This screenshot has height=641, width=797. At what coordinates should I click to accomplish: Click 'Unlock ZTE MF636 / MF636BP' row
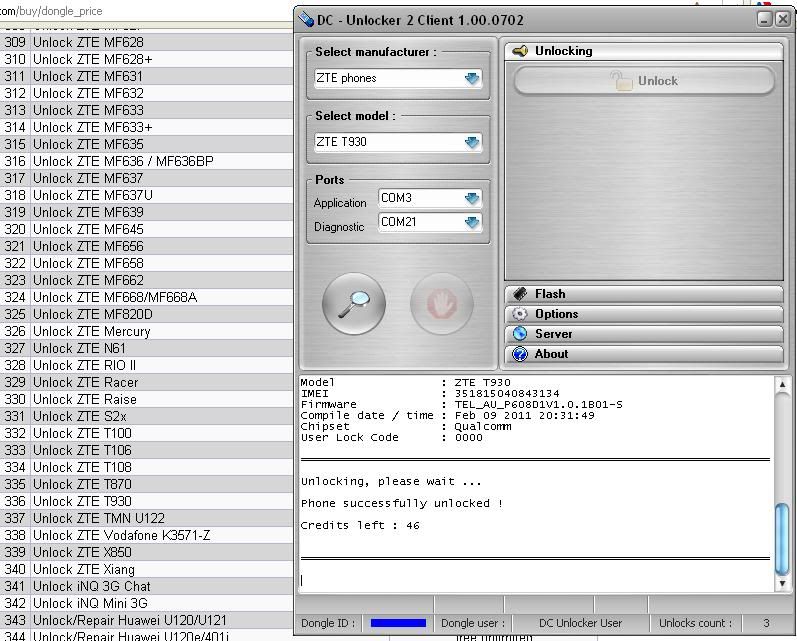146,161
